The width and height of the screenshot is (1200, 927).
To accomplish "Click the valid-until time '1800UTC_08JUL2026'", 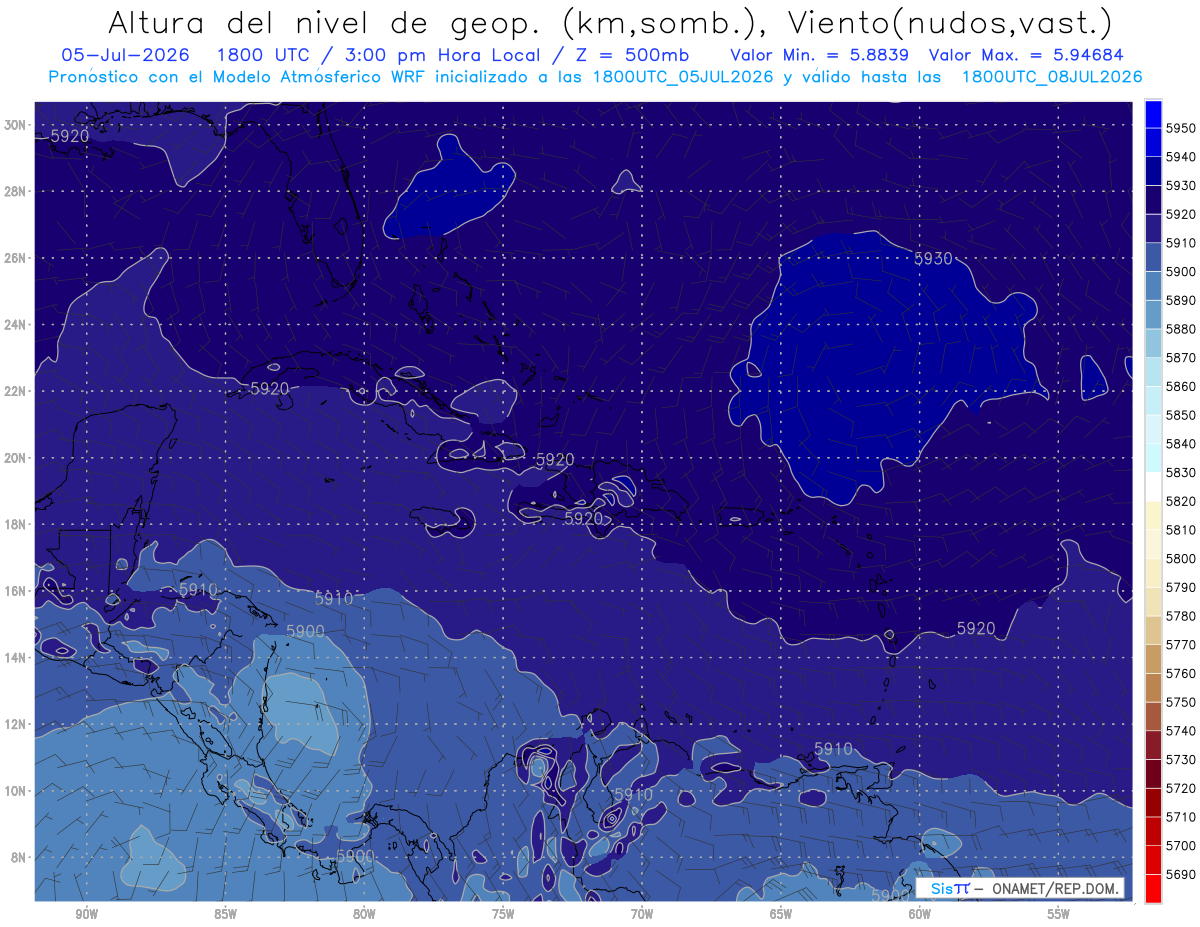I will pyautogui.click(x=1051, y=76).
